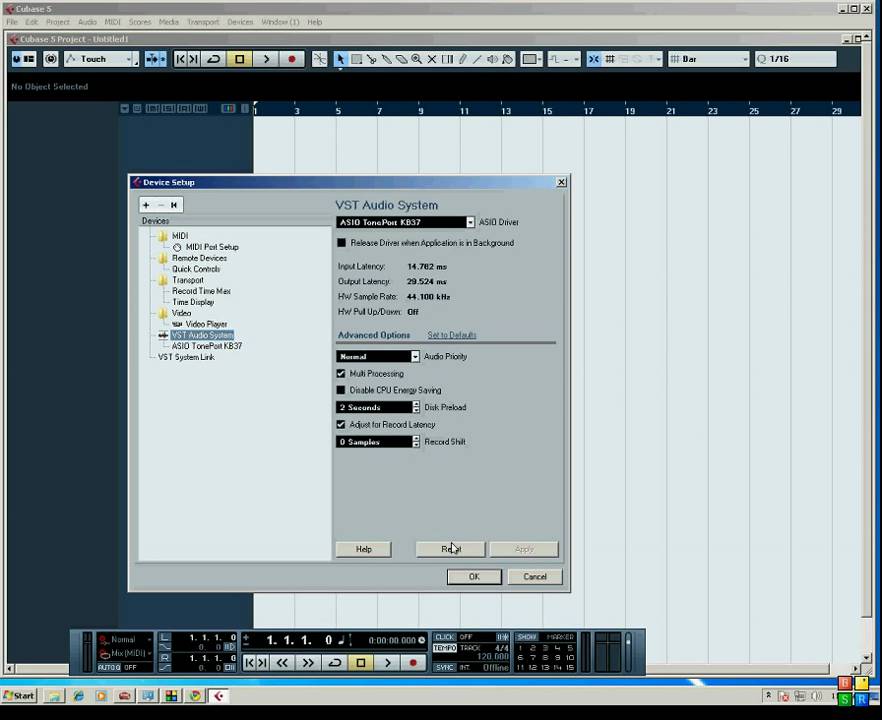Click the Fast Forward button in transport panel
The image size is (882, 720).
(308, 663)
